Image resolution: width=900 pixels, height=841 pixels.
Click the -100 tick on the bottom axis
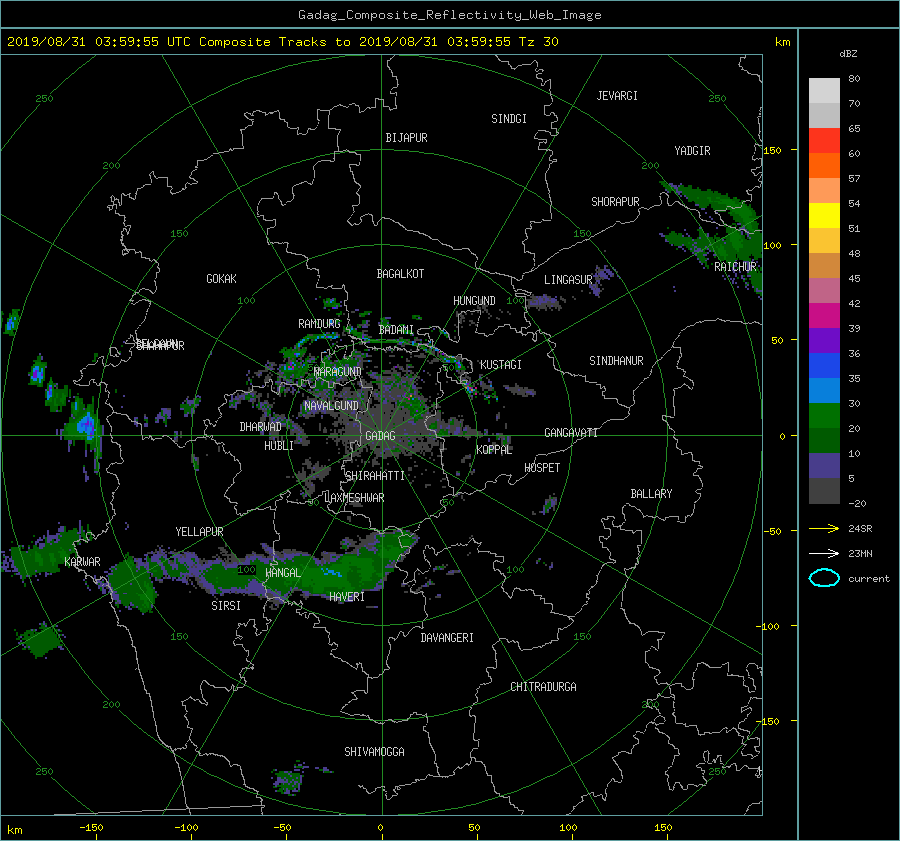(x=186, y=827)
